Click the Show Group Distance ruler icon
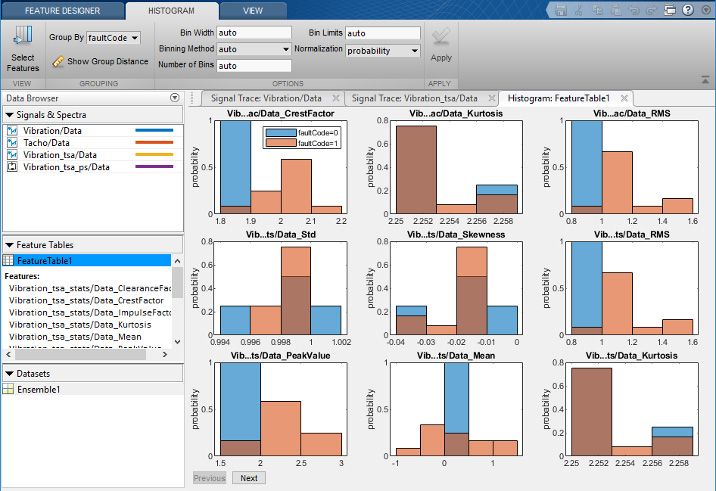Screen dimensions: 716x491 click(x=58, y=62)
